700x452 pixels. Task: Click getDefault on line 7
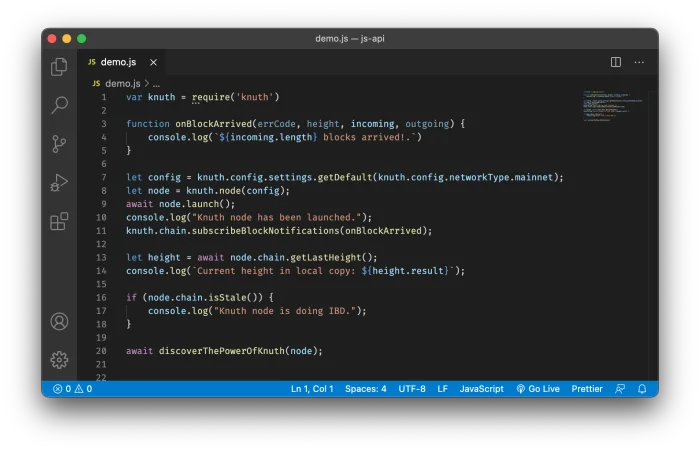tap(345, 177)
